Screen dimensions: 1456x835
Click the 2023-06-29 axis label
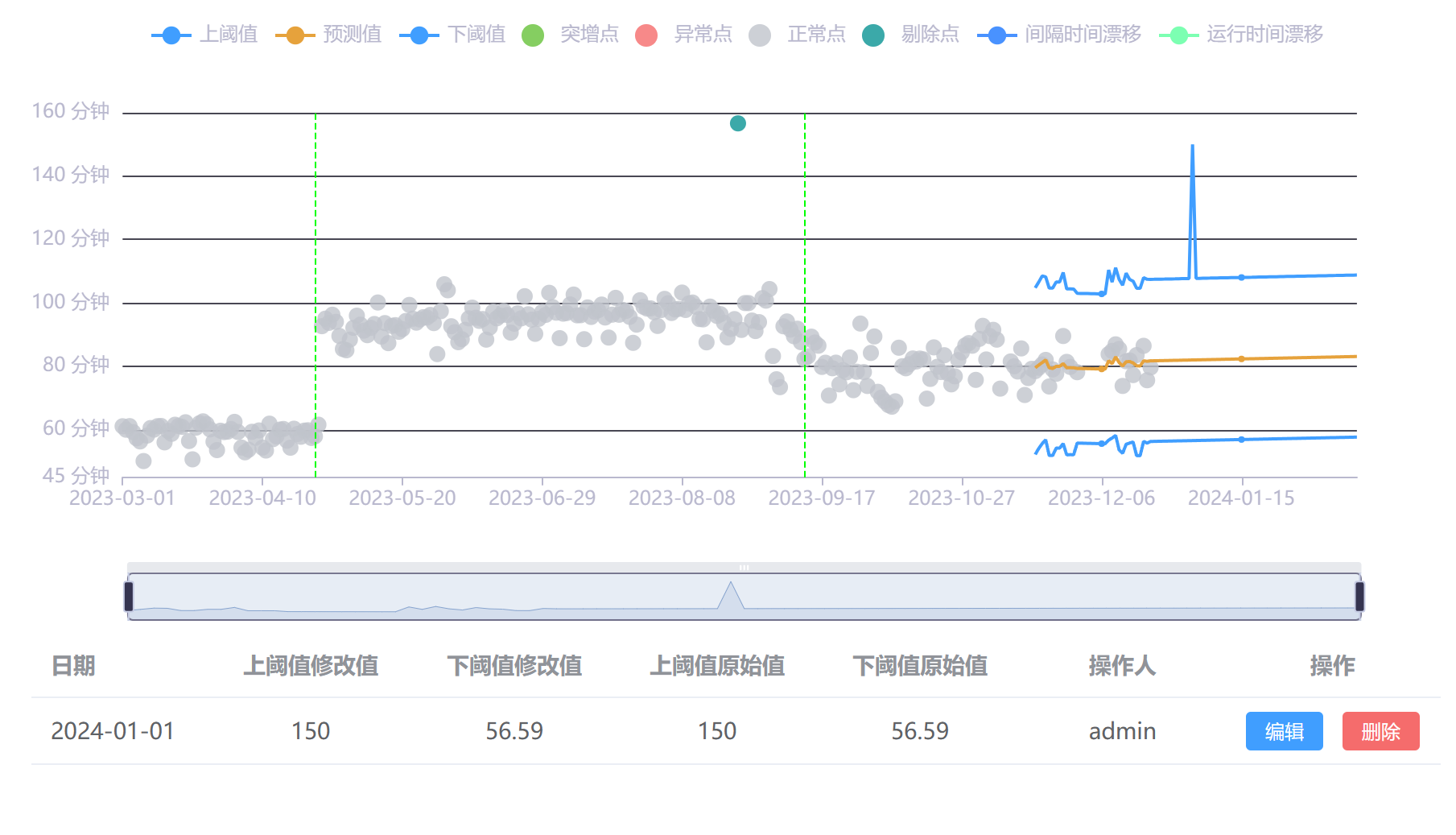pos(542,498)
